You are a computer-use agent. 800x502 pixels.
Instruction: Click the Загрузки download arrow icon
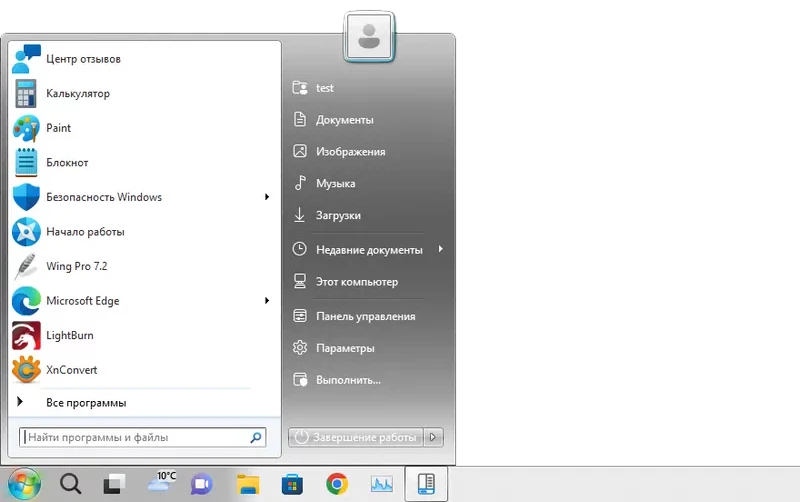(x=299, y=215)
